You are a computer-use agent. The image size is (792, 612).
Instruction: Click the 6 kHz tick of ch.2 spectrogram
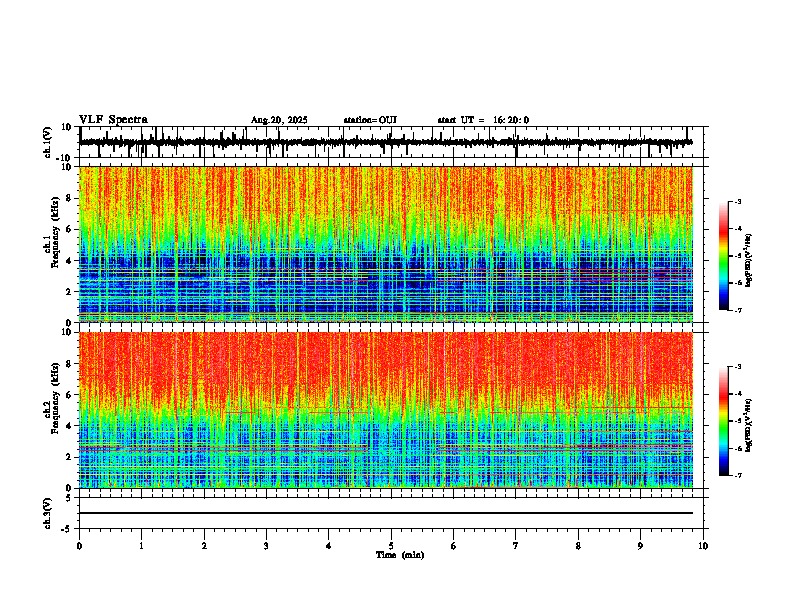click(70, 394)
